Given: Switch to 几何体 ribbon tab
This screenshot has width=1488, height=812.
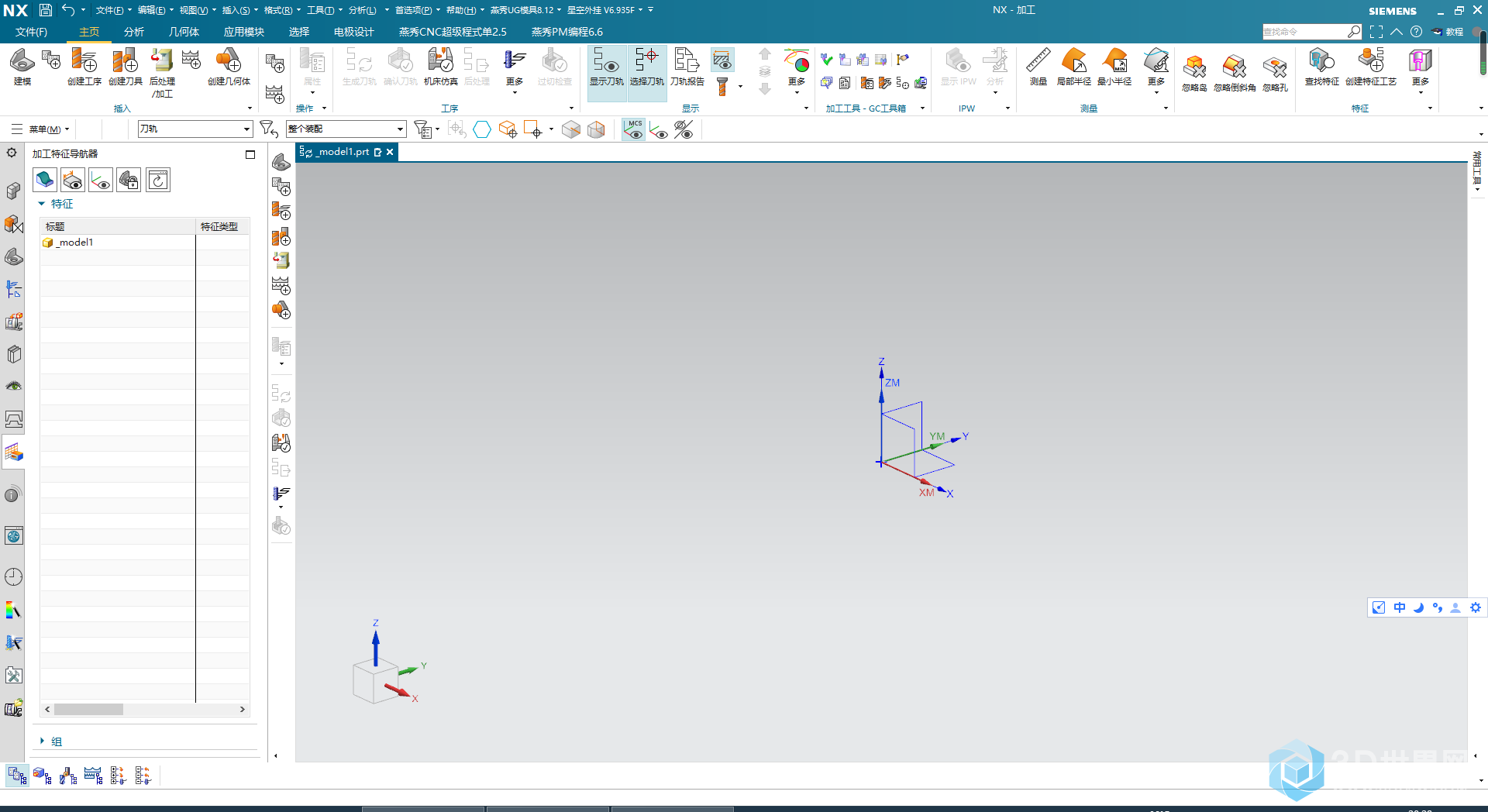Looking at the screenshot, I should coord(184,32).
